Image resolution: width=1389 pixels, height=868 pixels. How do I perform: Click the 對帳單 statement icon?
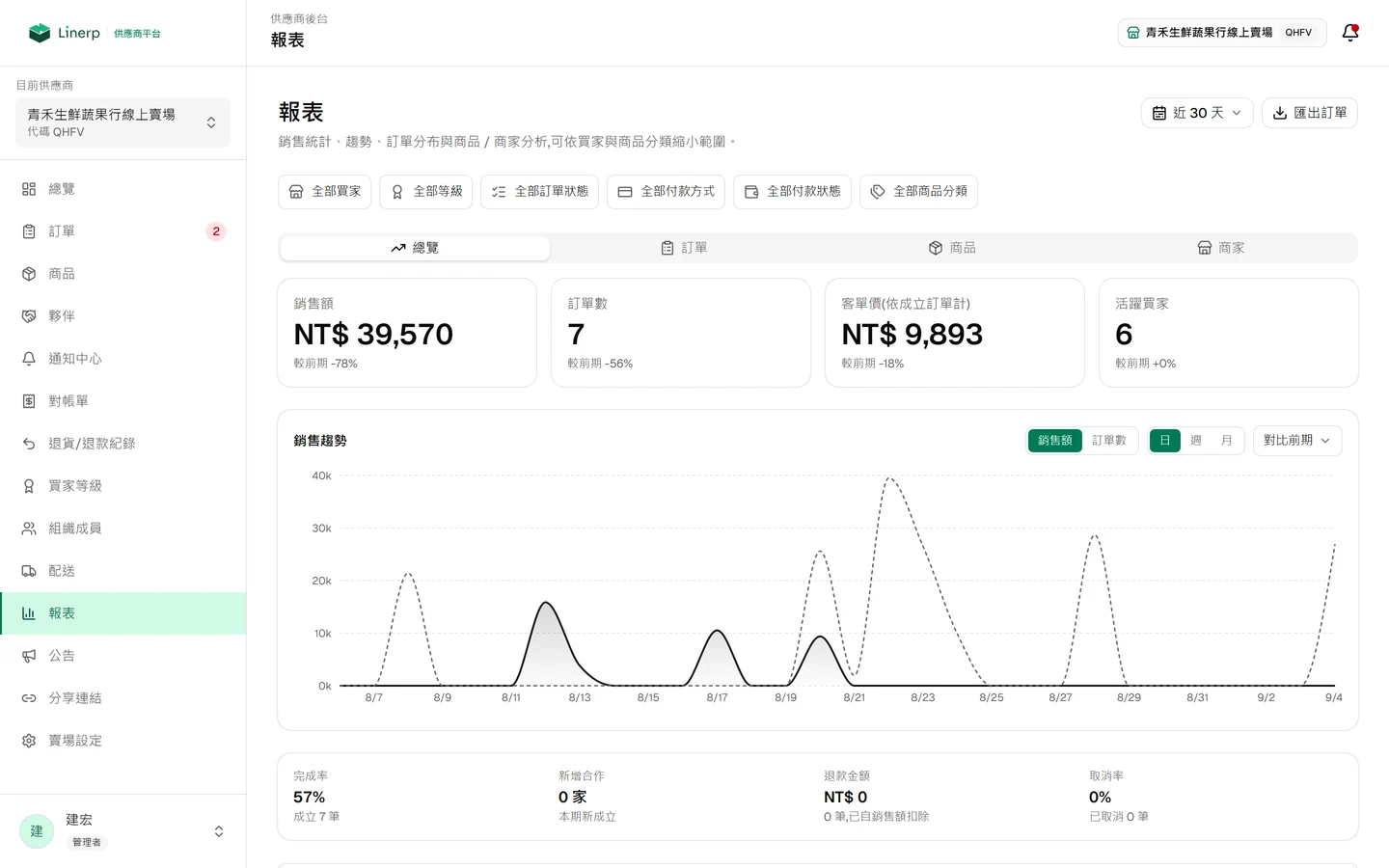point(29,401)
